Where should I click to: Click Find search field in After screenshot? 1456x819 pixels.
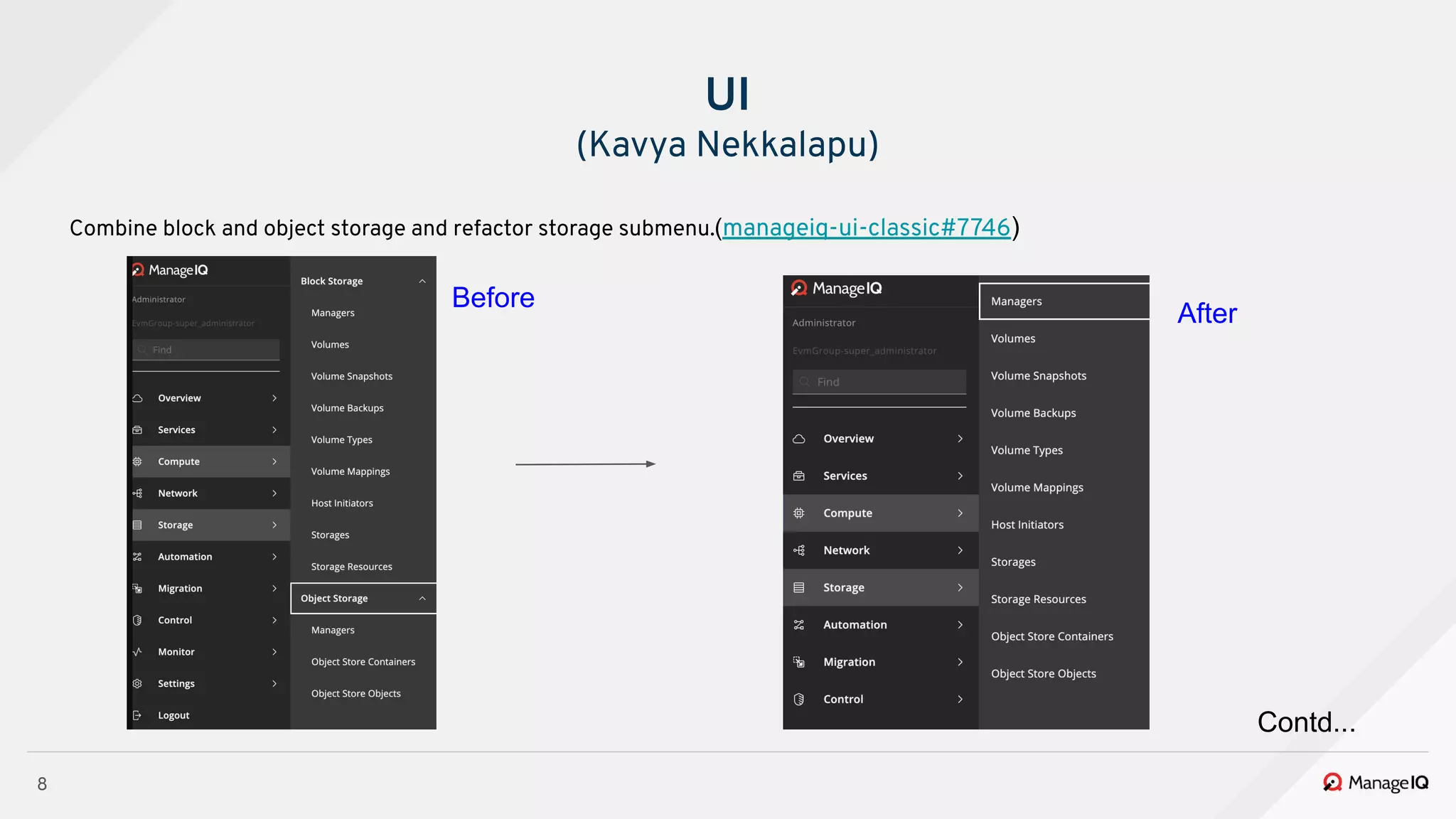click(879, 382)
